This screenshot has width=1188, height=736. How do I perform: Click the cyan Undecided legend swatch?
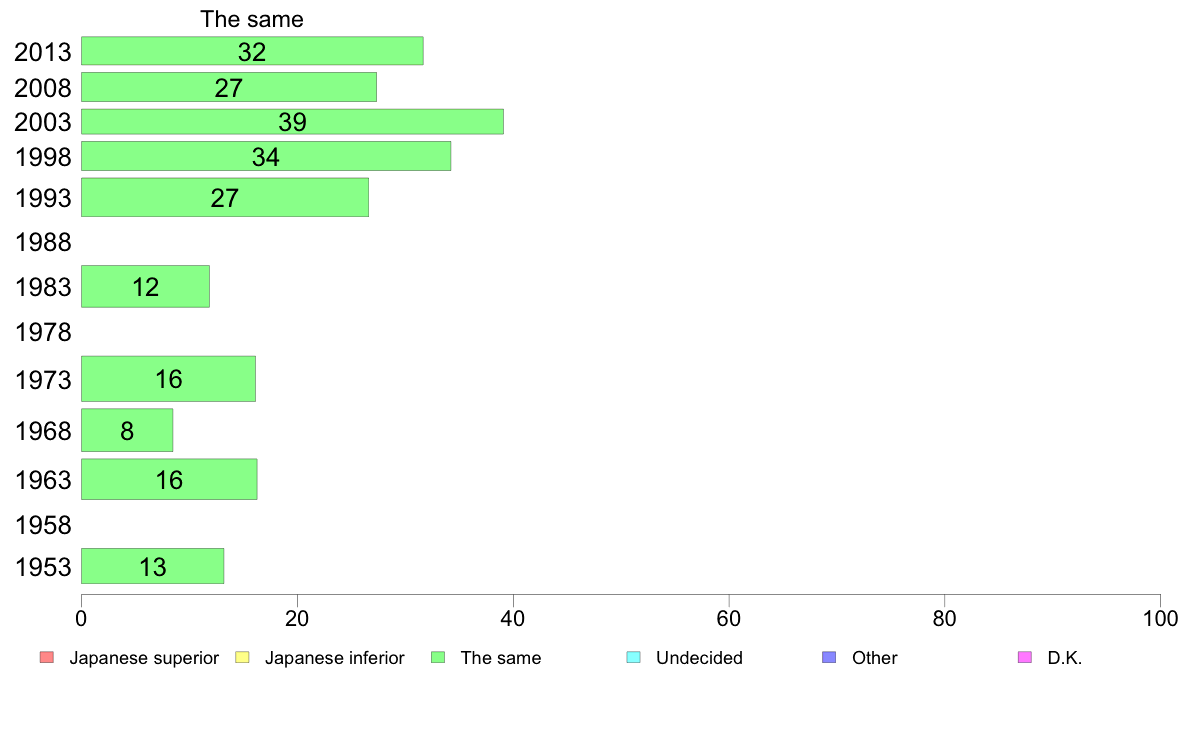click(x=633, y=657)
